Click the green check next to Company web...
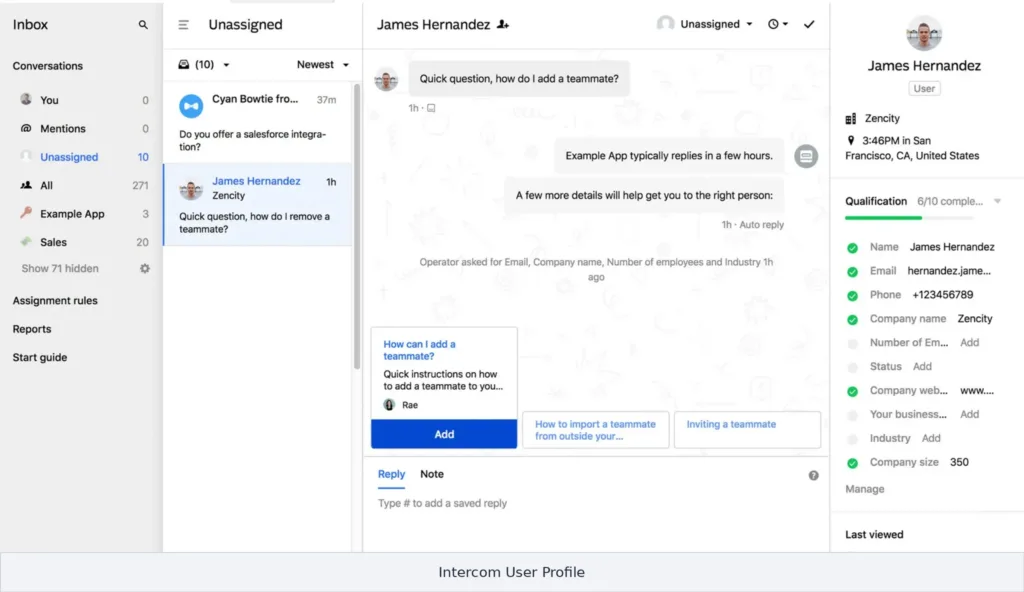This screenshot has height=592, width=1024. click(852, 391)
